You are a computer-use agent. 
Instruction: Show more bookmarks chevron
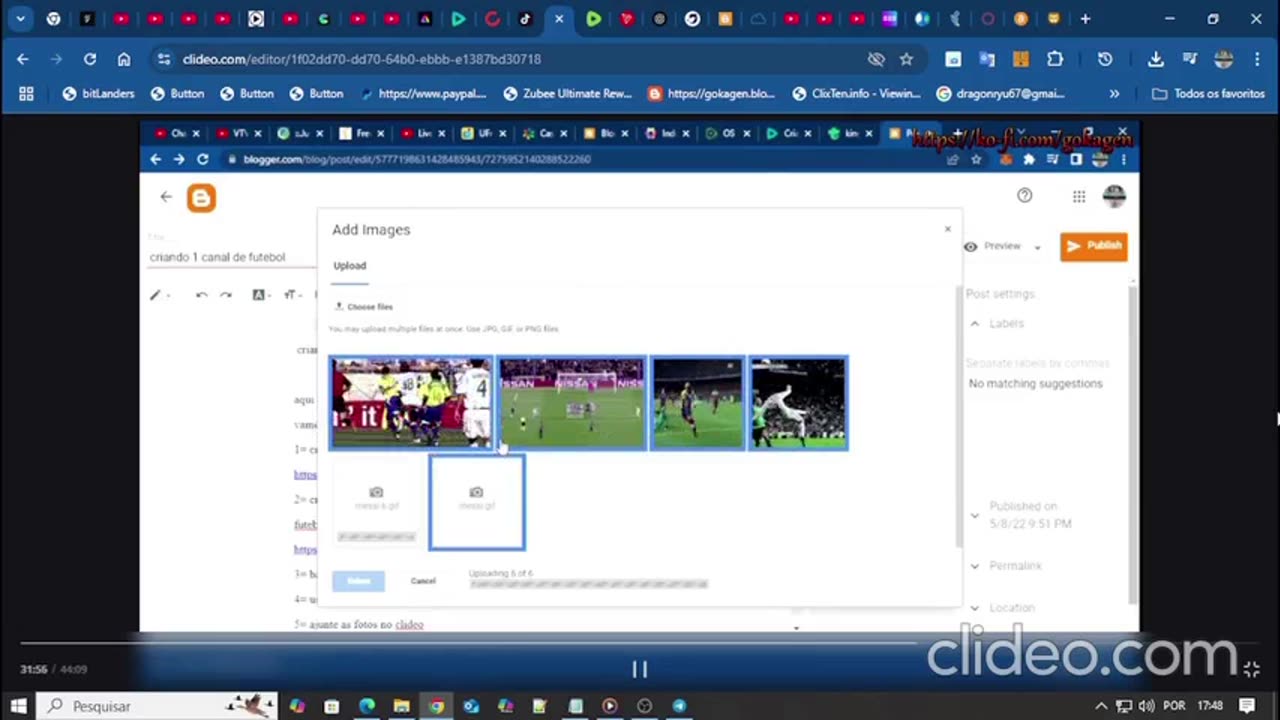click(1114, 93)
